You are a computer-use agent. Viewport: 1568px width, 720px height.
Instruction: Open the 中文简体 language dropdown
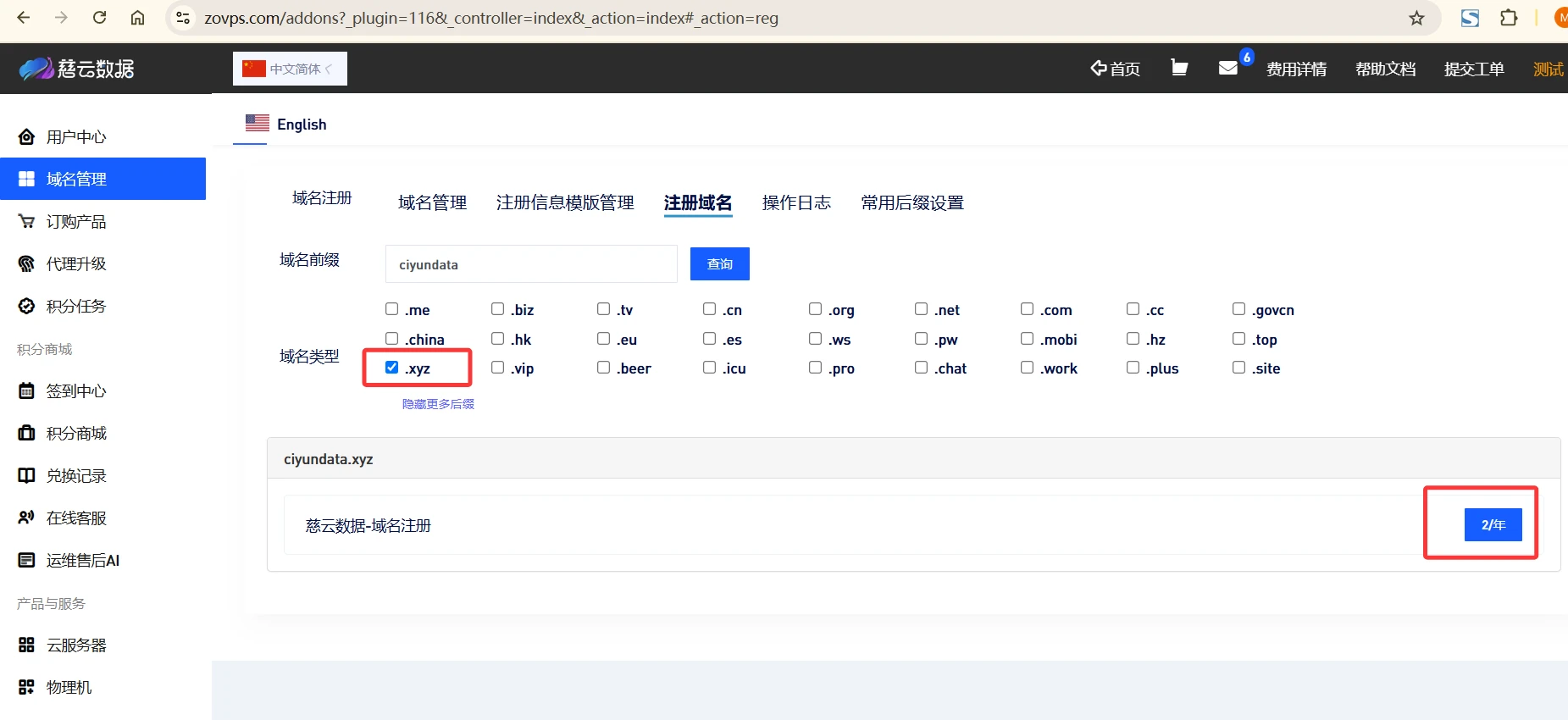[x=290, y=69]
